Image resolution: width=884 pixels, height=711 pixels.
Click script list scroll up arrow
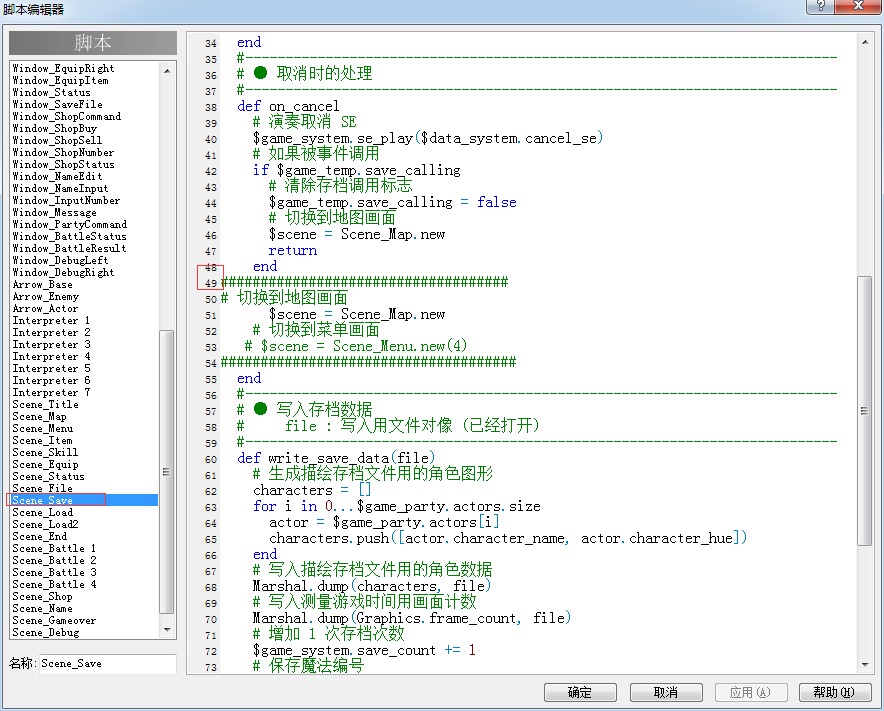tap(167, 71)
